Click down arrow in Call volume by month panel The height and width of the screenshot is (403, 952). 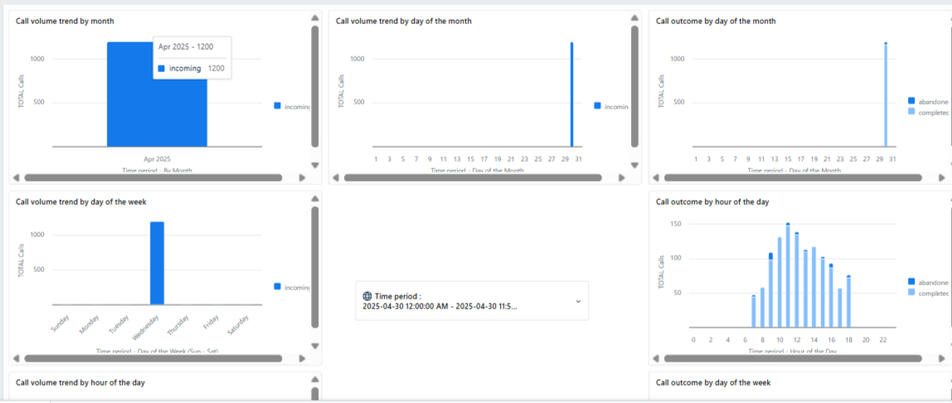(x=315, y=165)
